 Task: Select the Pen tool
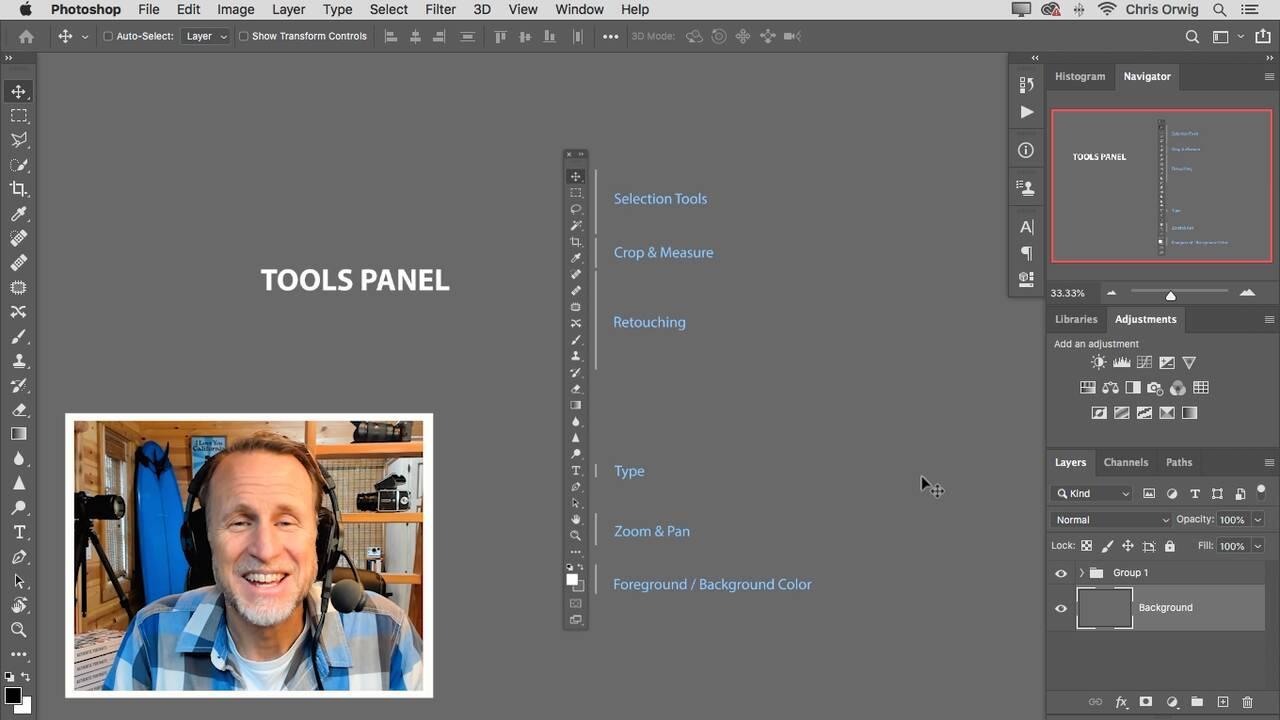(x=19, y=557)
